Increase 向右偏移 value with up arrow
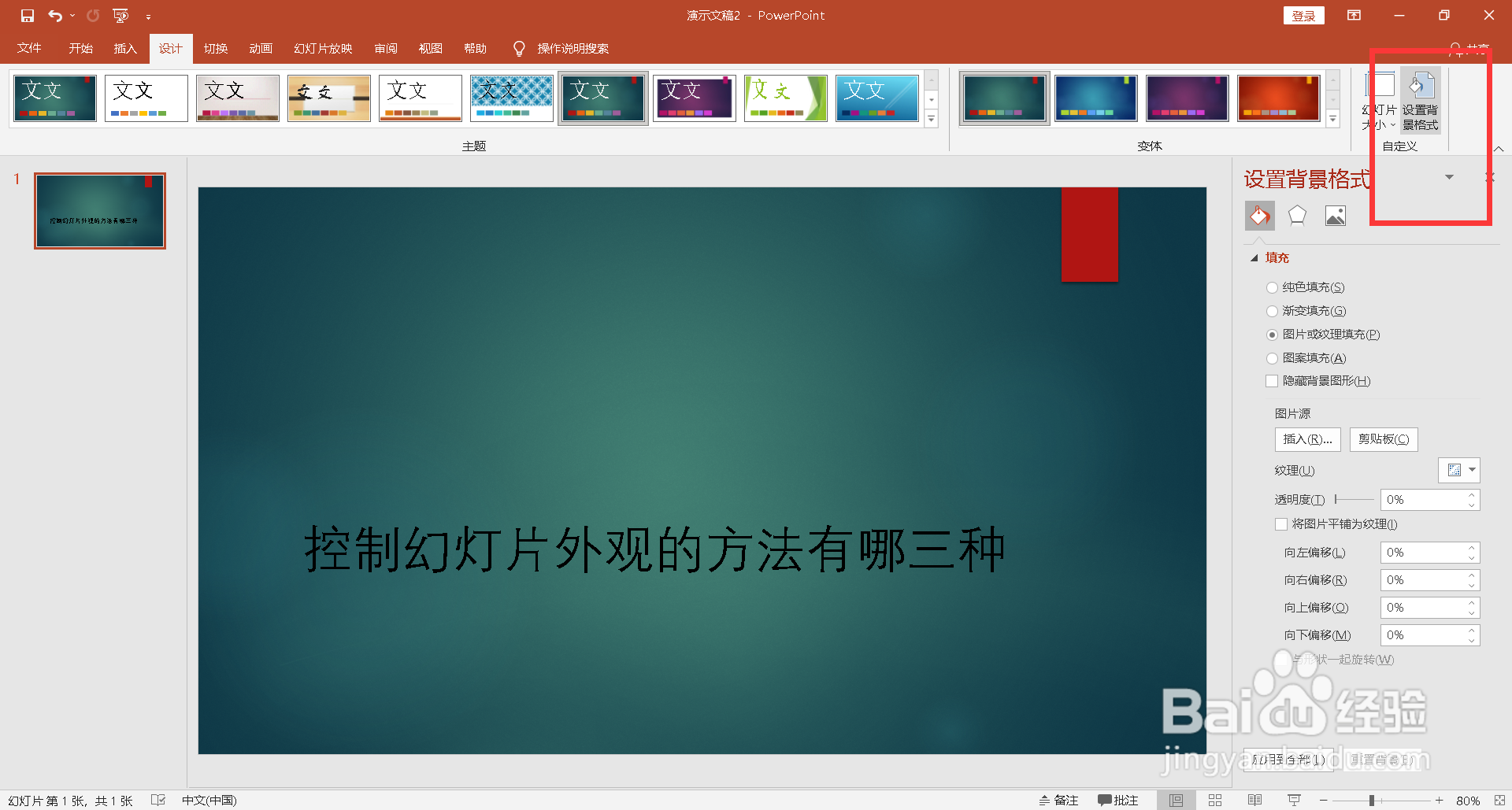 (1471, 575)
